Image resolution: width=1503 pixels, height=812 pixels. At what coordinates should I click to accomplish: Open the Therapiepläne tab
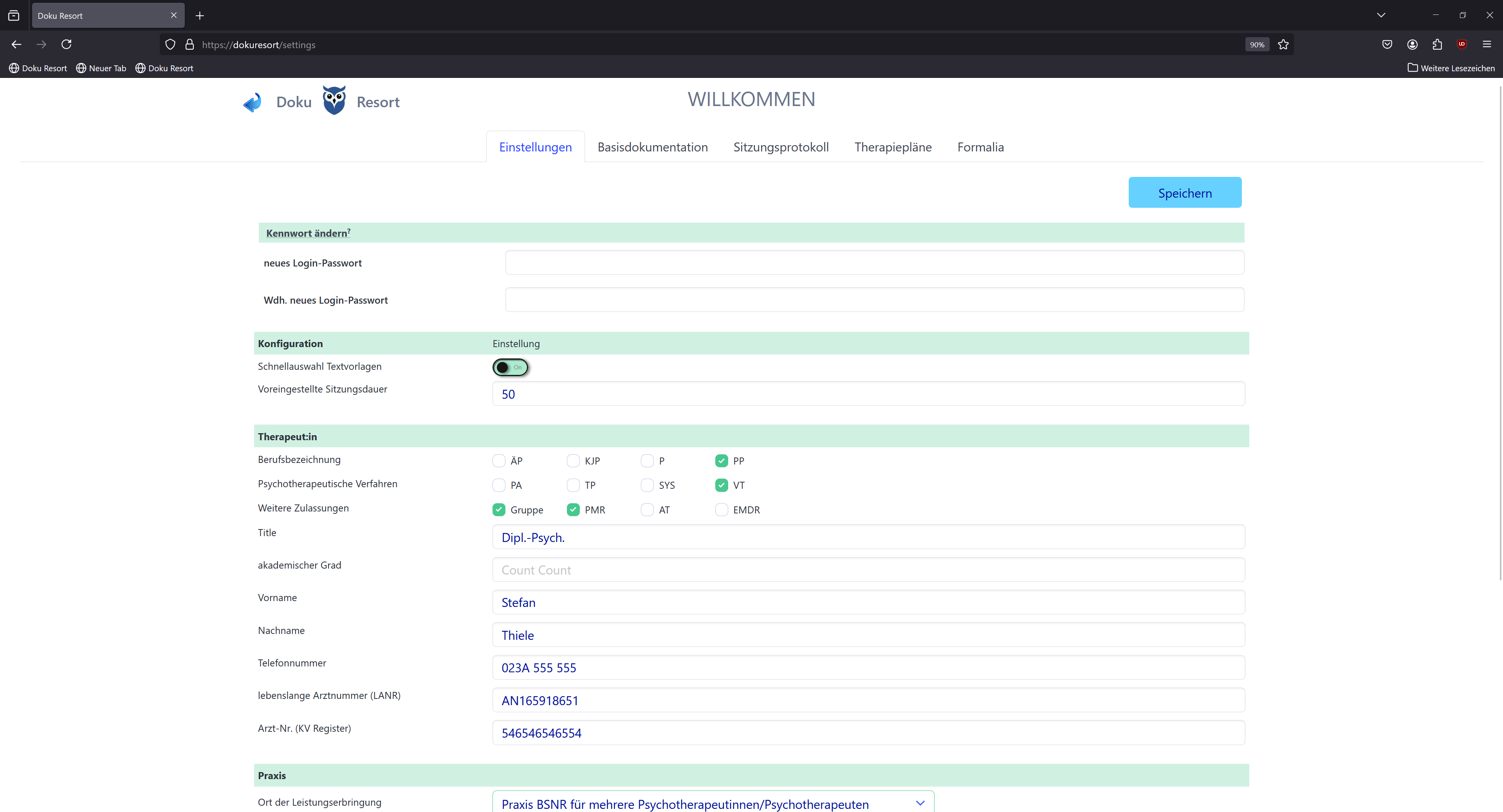(x=893, y=147)
